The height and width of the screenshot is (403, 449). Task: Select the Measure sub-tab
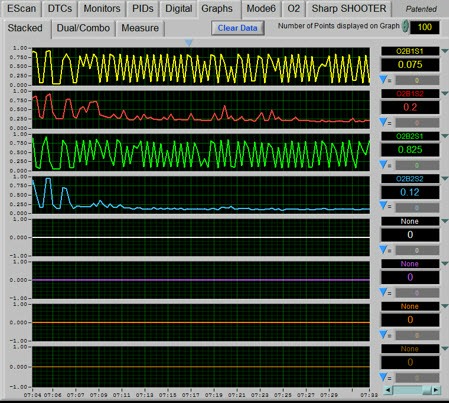pyautogui.click(x=140, y=28)
